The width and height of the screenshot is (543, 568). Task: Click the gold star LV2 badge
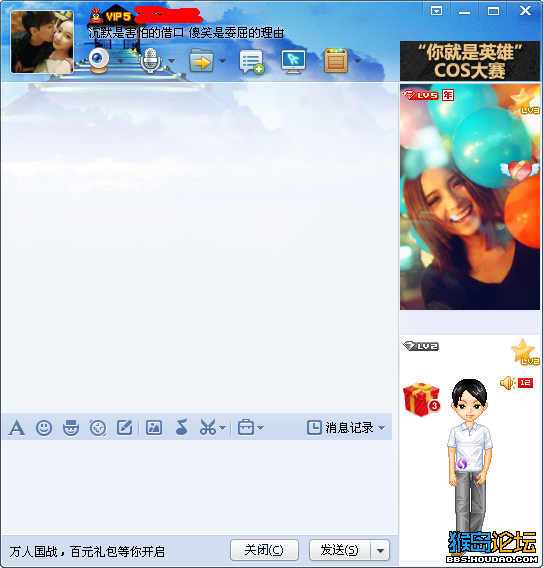tap(524, 352)
